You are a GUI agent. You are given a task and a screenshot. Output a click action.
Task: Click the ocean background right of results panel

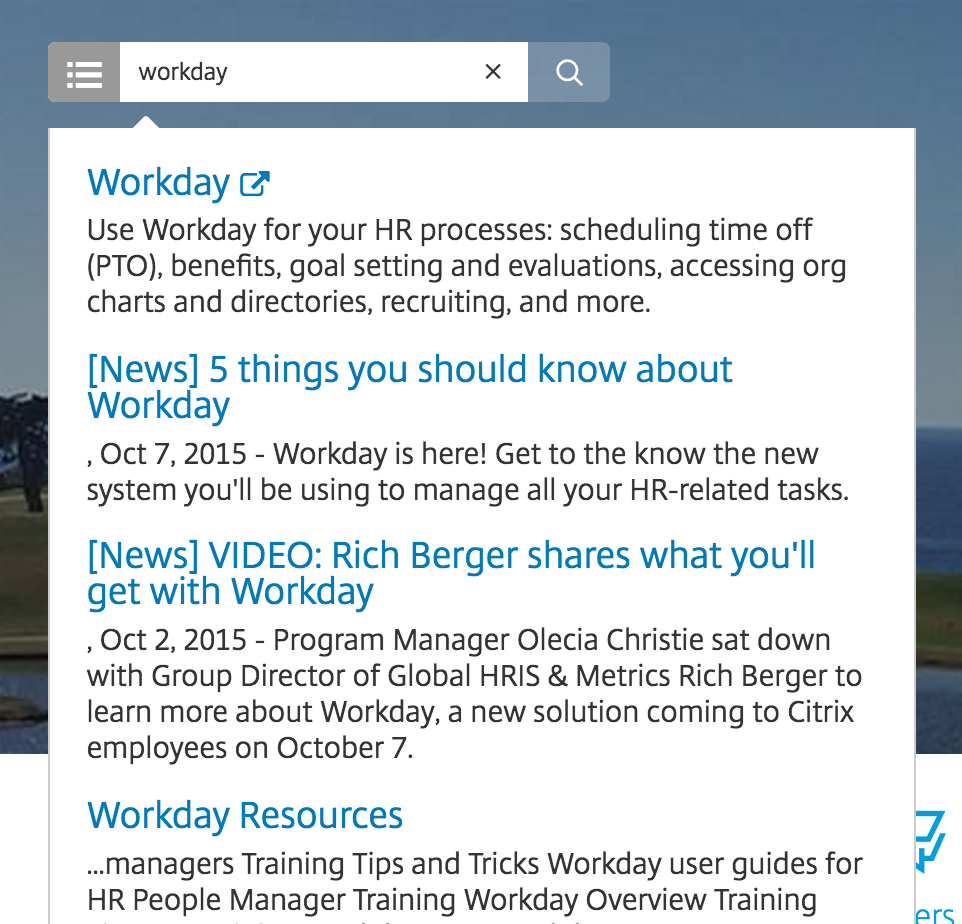938,450
